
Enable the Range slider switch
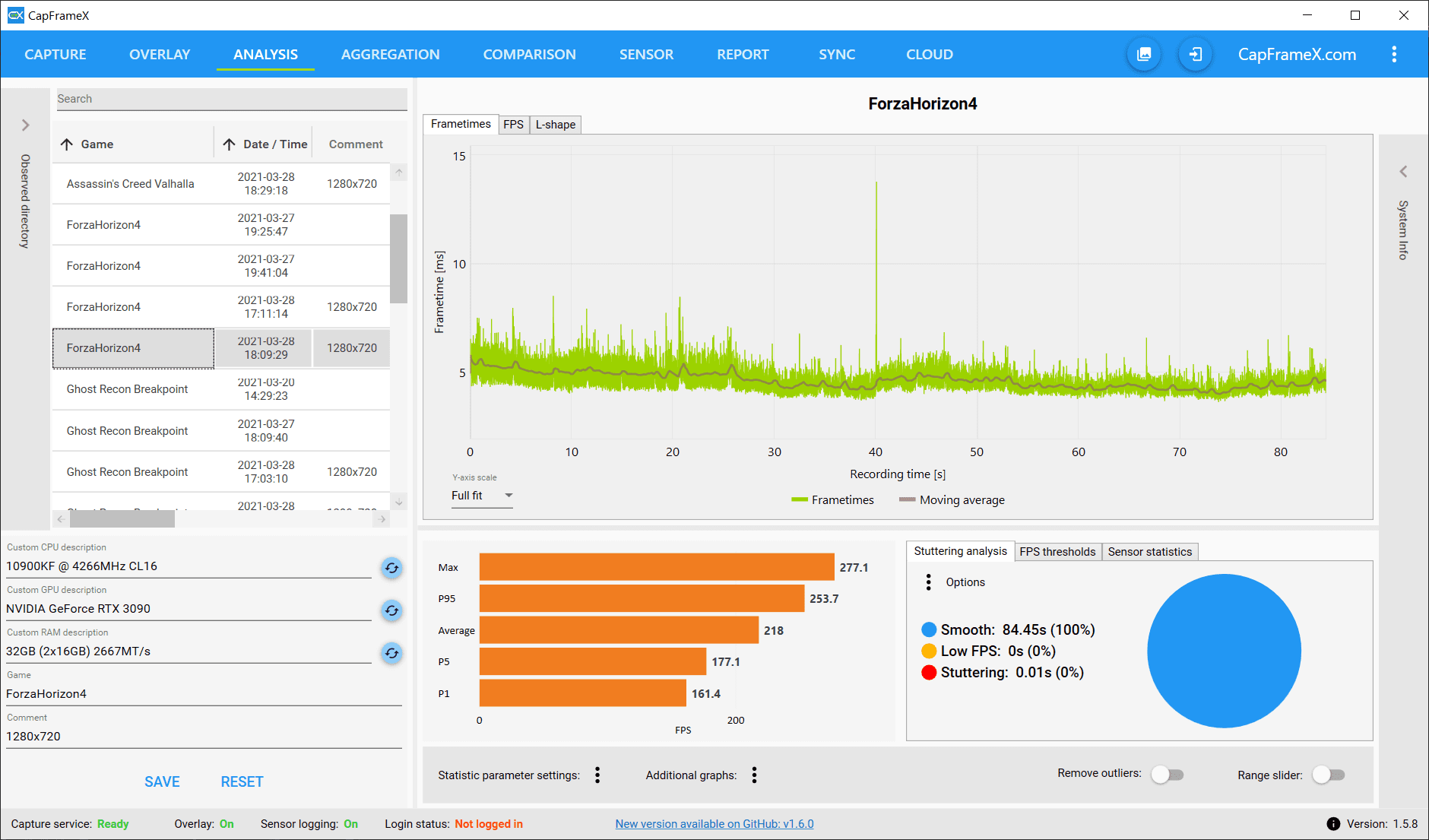(1329, 775)
